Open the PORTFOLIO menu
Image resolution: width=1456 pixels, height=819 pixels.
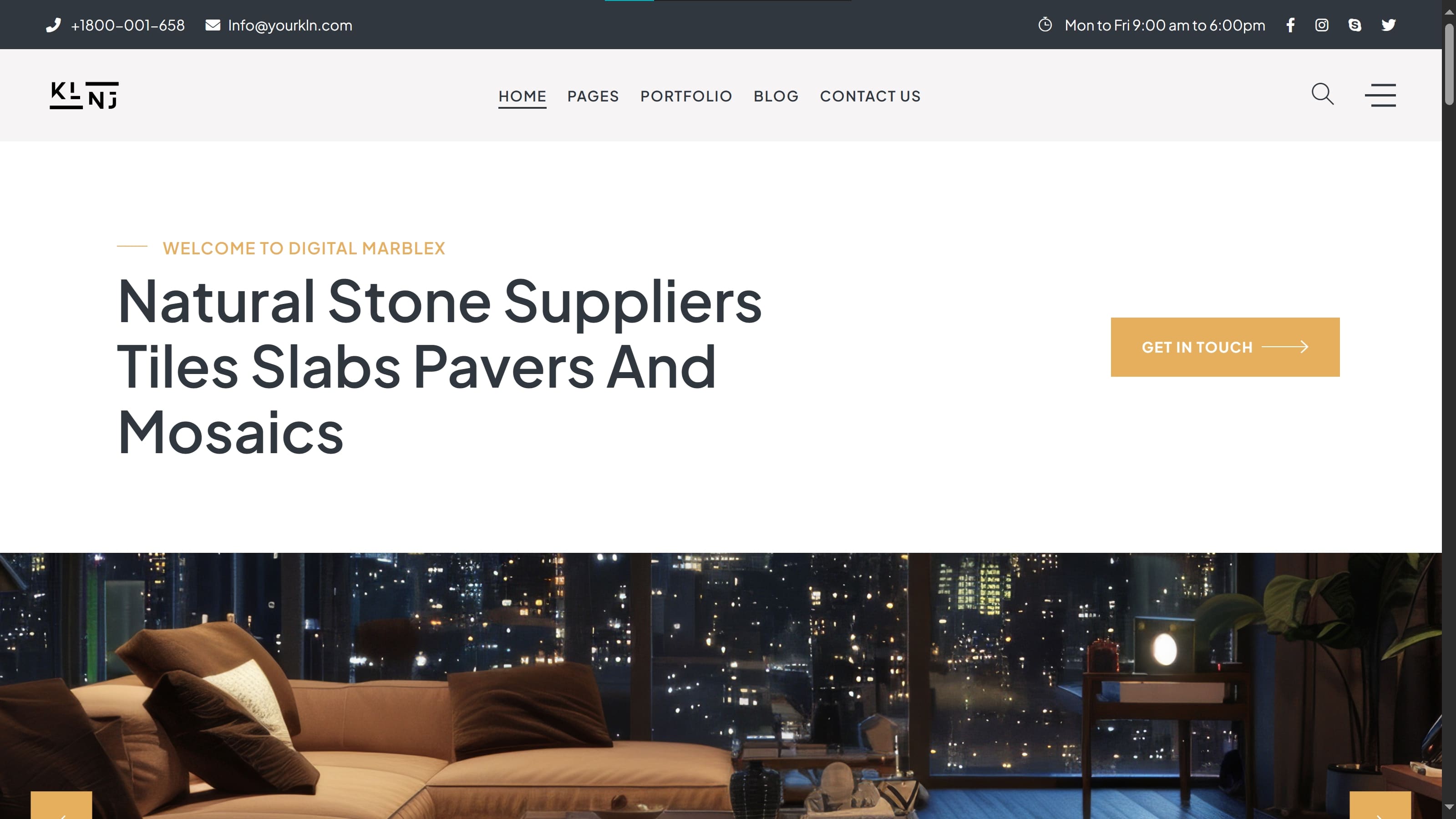(686, 96)
